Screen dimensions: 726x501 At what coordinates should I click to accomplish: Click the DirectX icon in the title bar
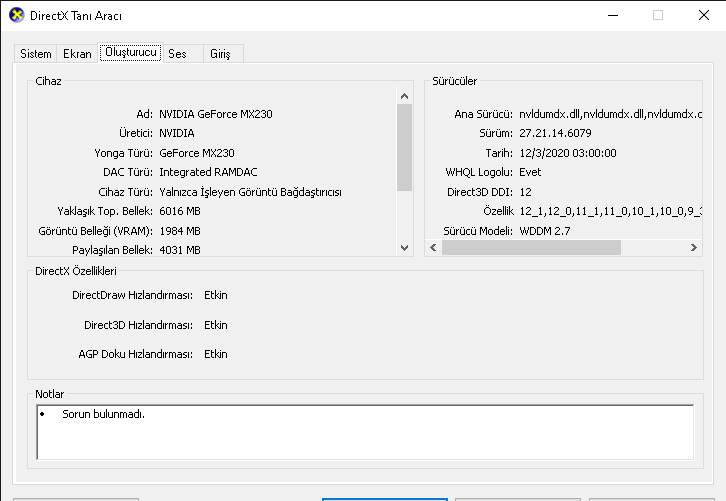coord(16,16)
